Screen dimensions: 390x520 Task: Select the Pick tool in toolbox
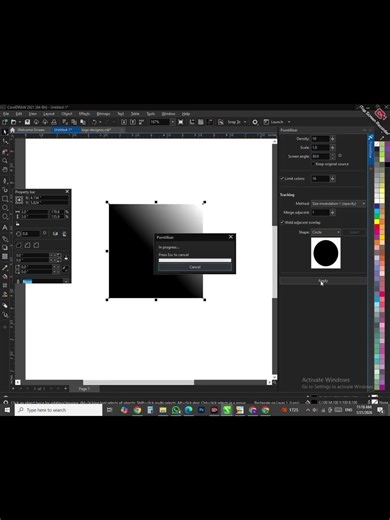tap(5, 132)
